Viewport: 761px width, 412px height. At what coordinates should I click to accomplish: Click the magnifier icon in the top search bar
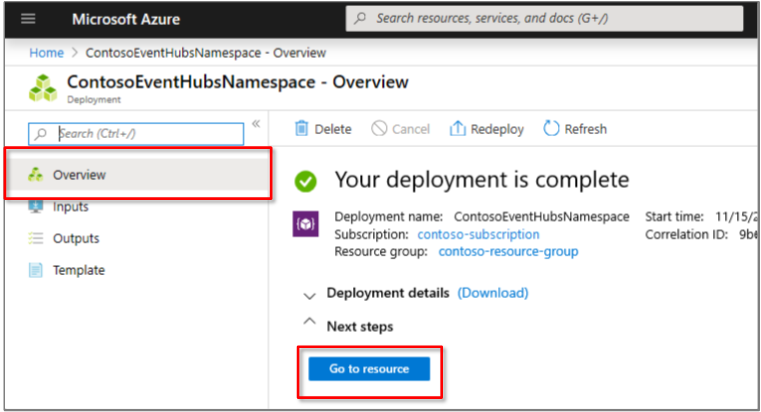tap(360, 18)
